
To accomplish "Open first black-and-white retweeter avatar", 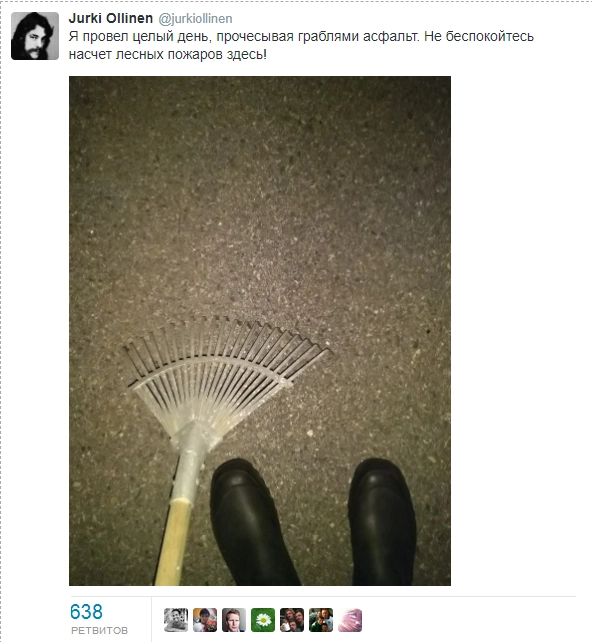I will coord(176,620).
